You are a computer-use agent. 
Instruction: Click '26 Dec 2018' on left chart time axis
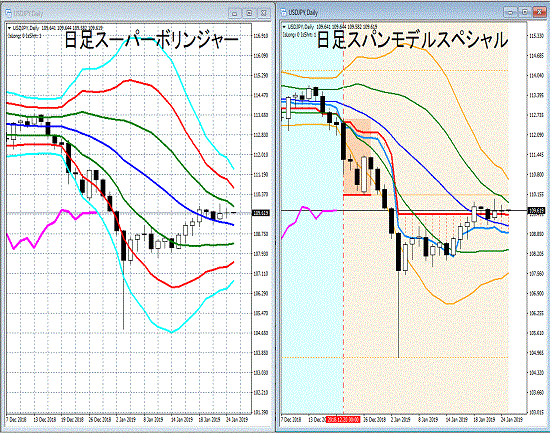pos(100,419)
